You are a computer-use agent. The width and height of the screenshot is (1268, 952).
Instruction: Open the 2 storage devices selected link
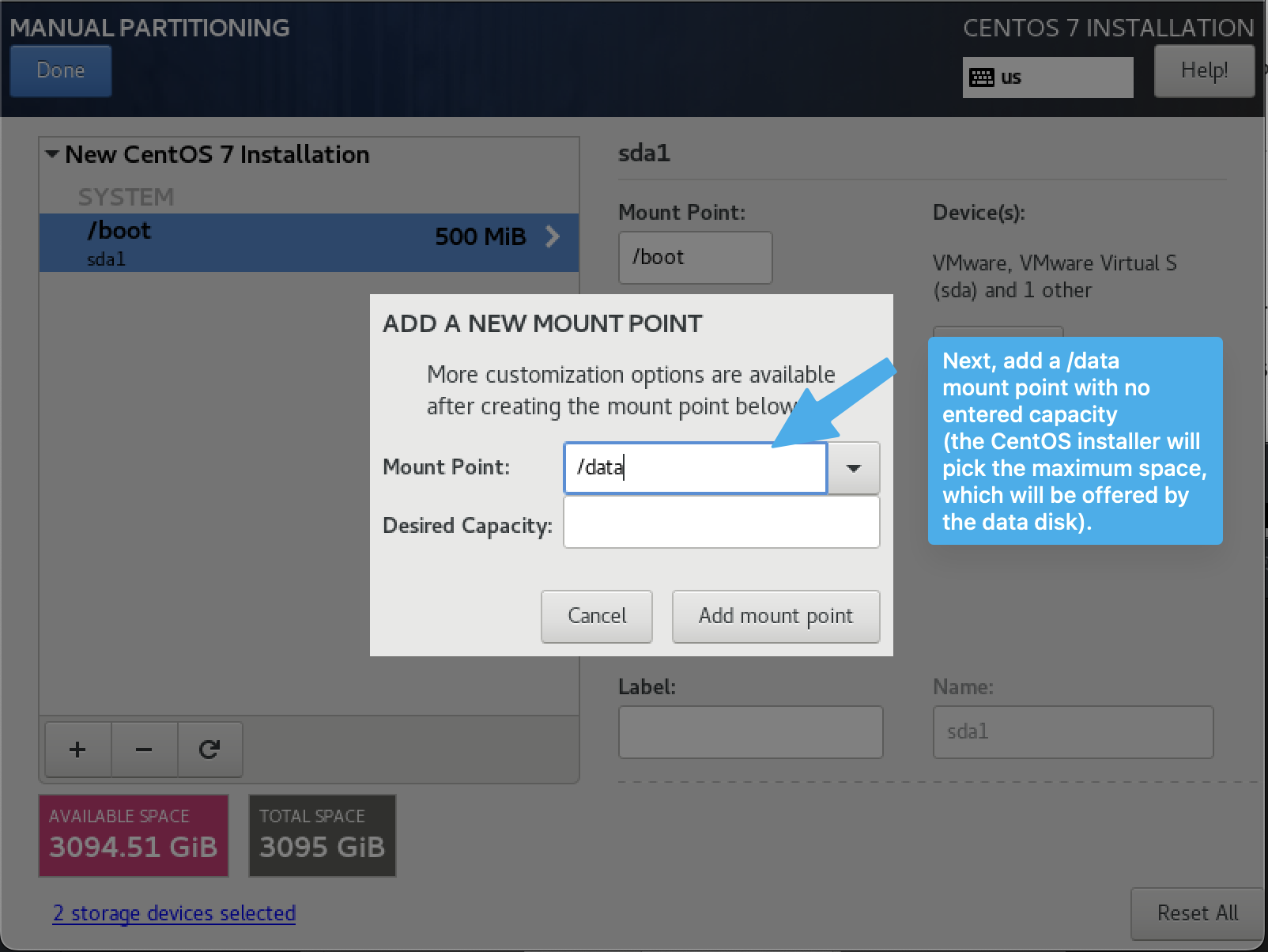pos(173,913)
